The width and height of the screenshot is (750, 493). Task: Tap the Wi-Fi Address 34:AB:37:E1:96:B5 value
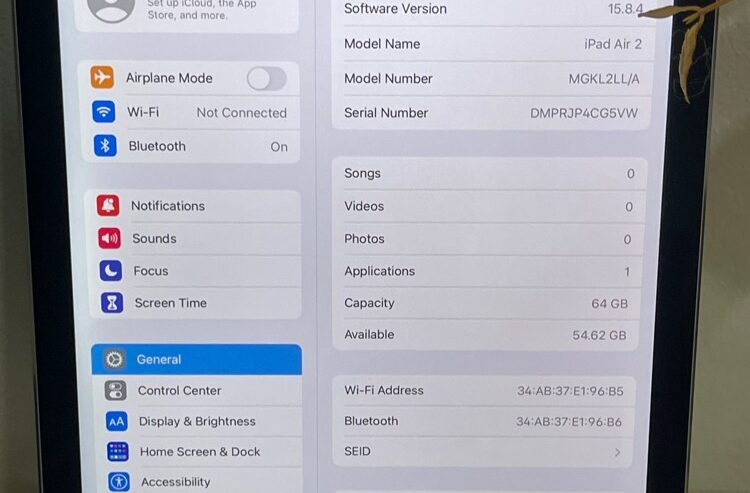point(570,391)
